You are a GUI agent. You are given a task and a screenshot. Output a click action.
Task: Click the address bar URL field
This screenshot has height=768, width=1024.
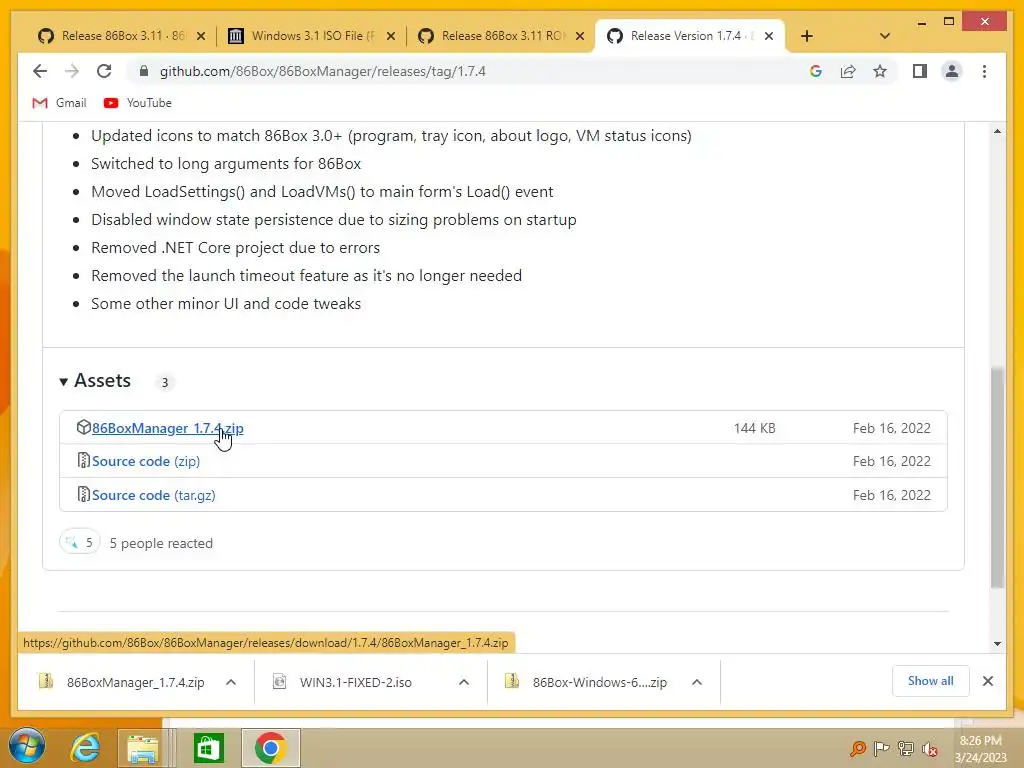pos(323,71)
